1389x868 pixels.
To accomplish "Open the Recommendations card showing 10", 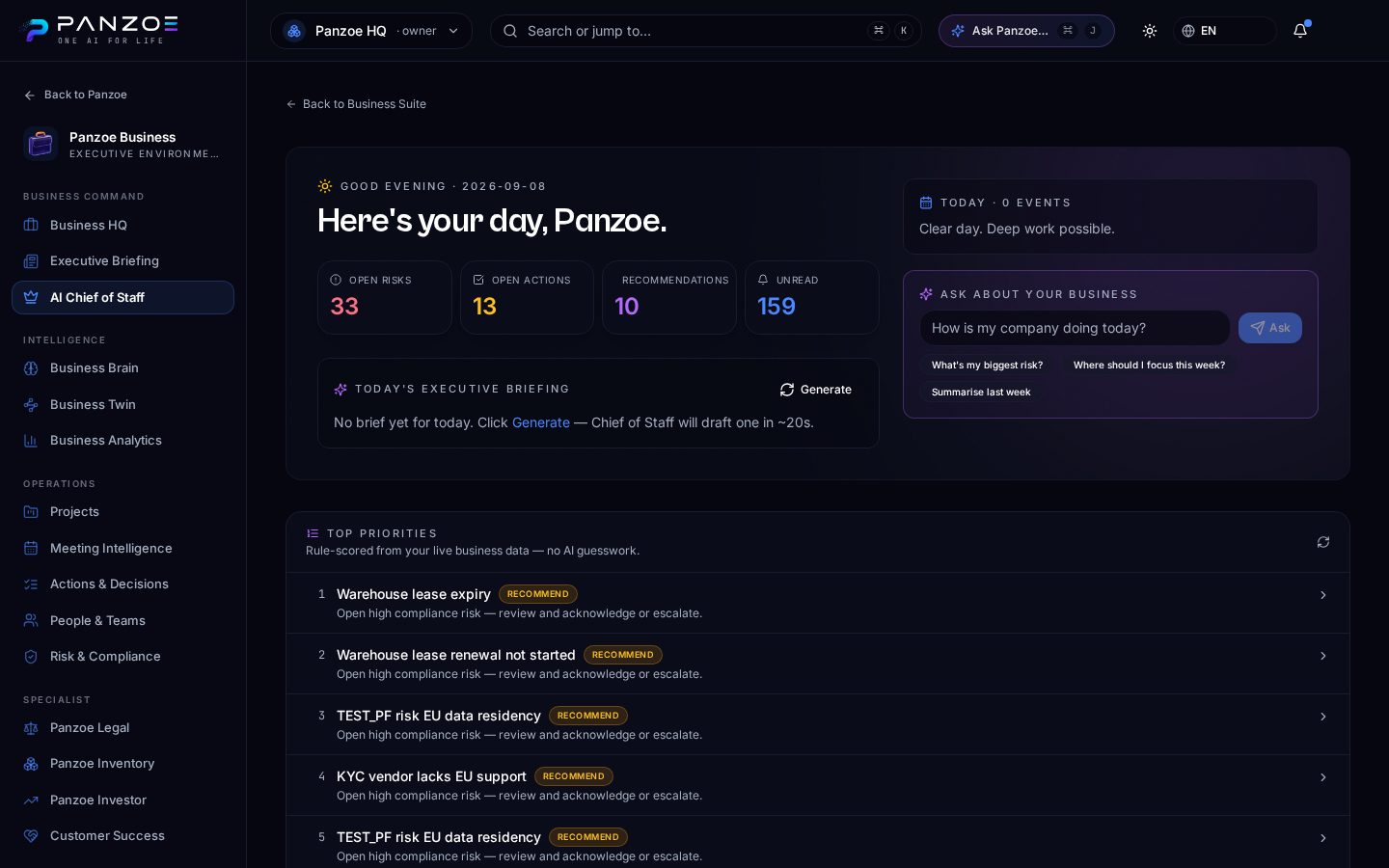I will tap(669, 298).
